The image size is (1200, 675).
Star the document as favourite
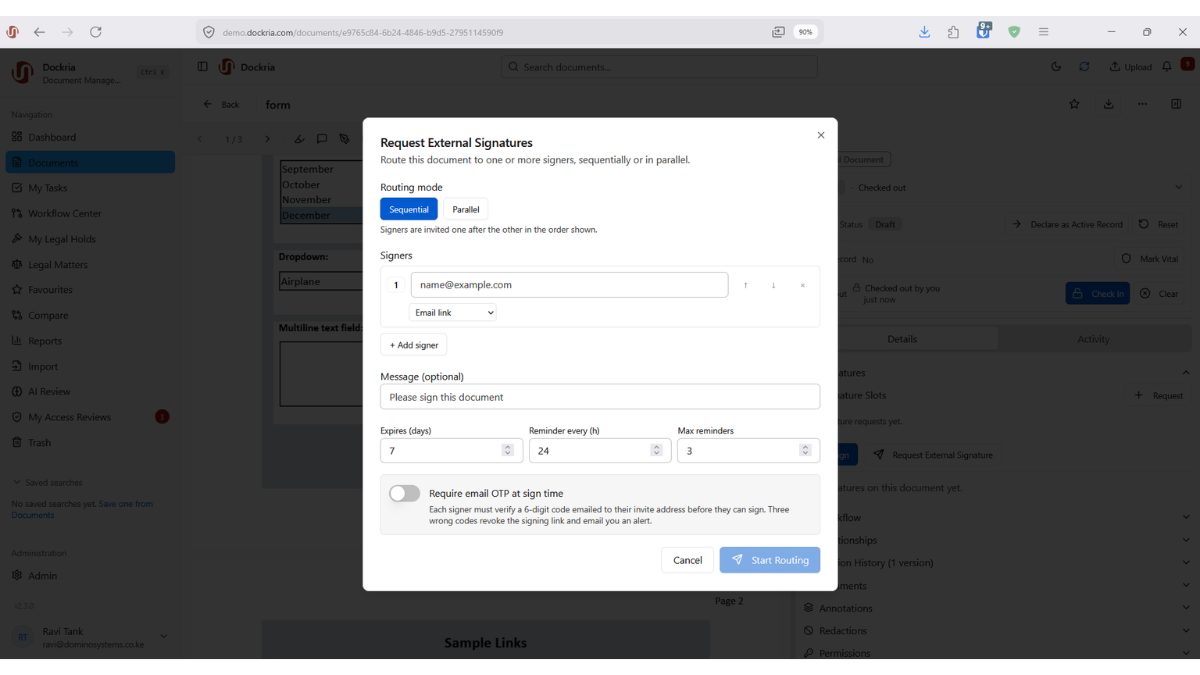click(x=1074, y=104)
